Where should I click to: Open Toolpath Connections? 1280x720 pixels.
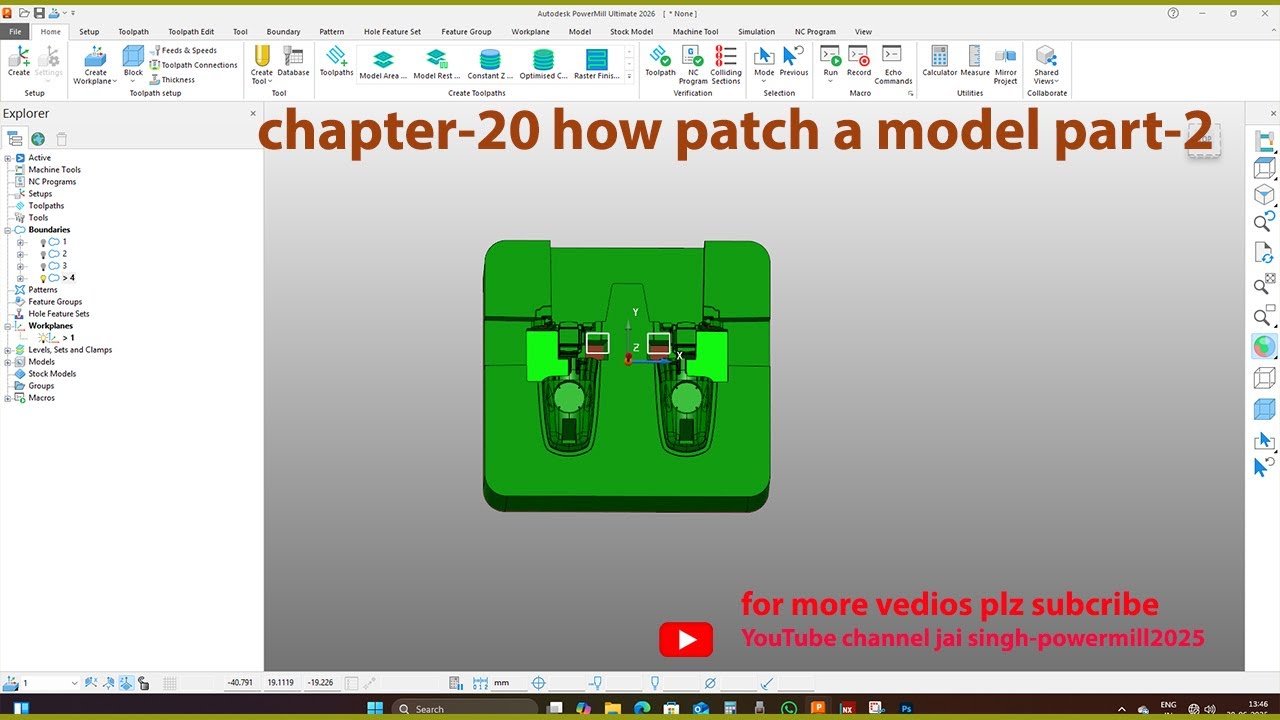click(x=193, y=65)
